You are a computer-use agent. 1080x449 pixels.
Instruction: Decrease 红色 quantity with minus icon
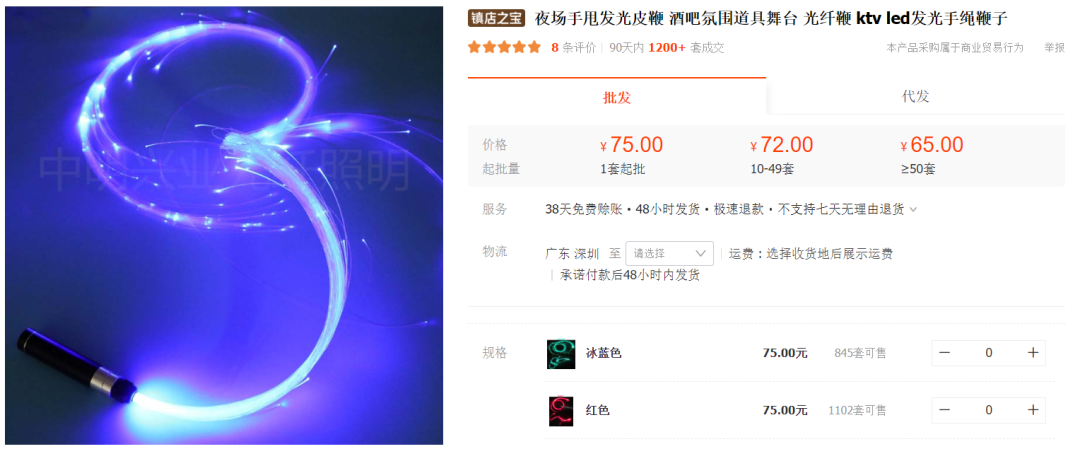[x=944, y=410]
